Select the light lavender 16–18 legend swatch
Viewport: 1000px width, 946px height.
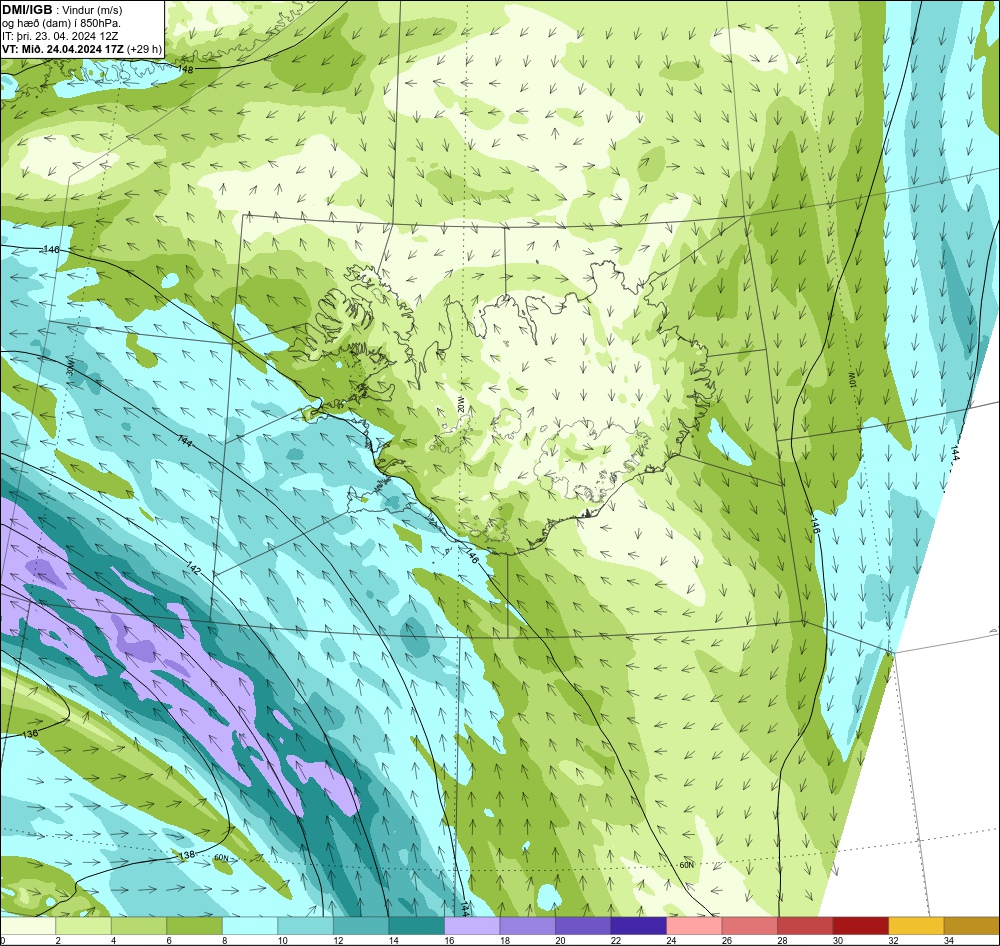tap(472, 926)
